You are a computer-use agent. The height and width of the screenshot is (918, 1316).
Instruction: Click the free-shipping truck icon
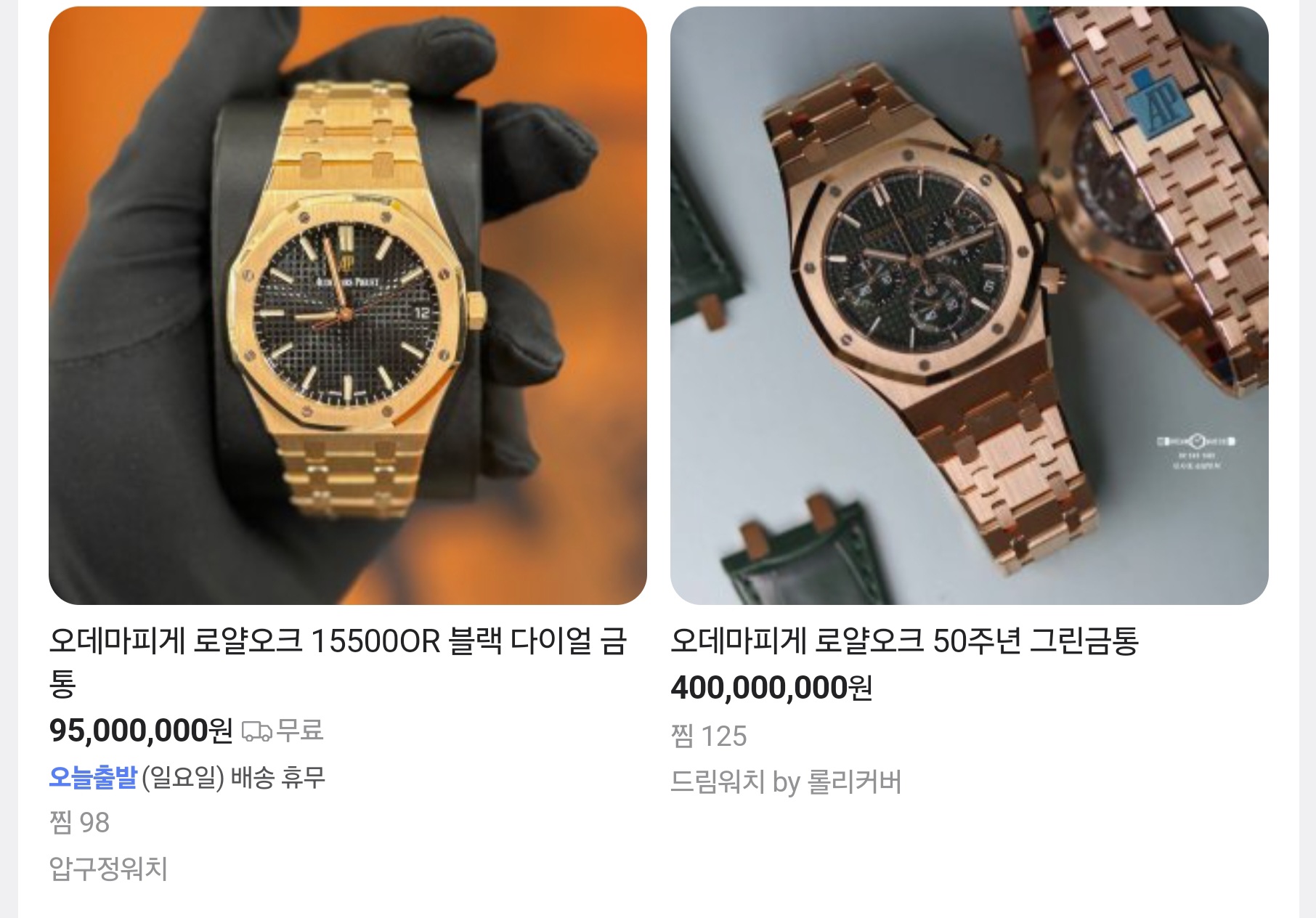[256, 731]
